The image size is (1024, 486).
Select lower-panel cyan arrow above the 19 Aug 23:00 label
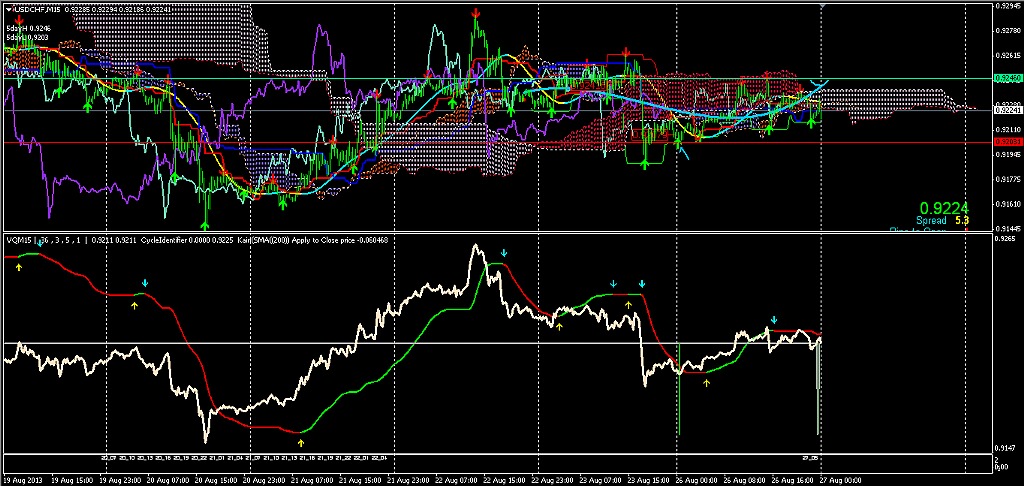point(145,284)
